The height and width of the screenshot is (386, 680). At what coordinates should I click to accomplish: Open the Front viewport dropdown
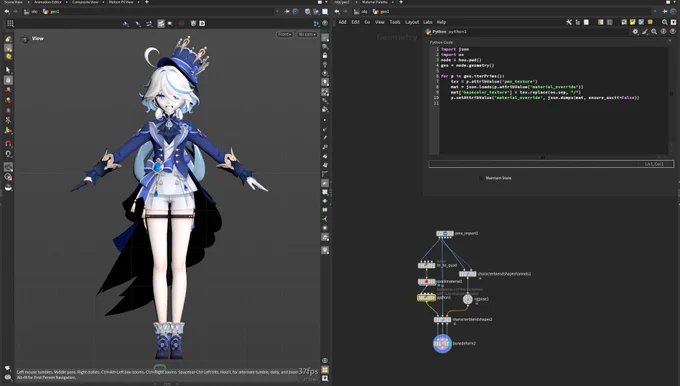285,34
